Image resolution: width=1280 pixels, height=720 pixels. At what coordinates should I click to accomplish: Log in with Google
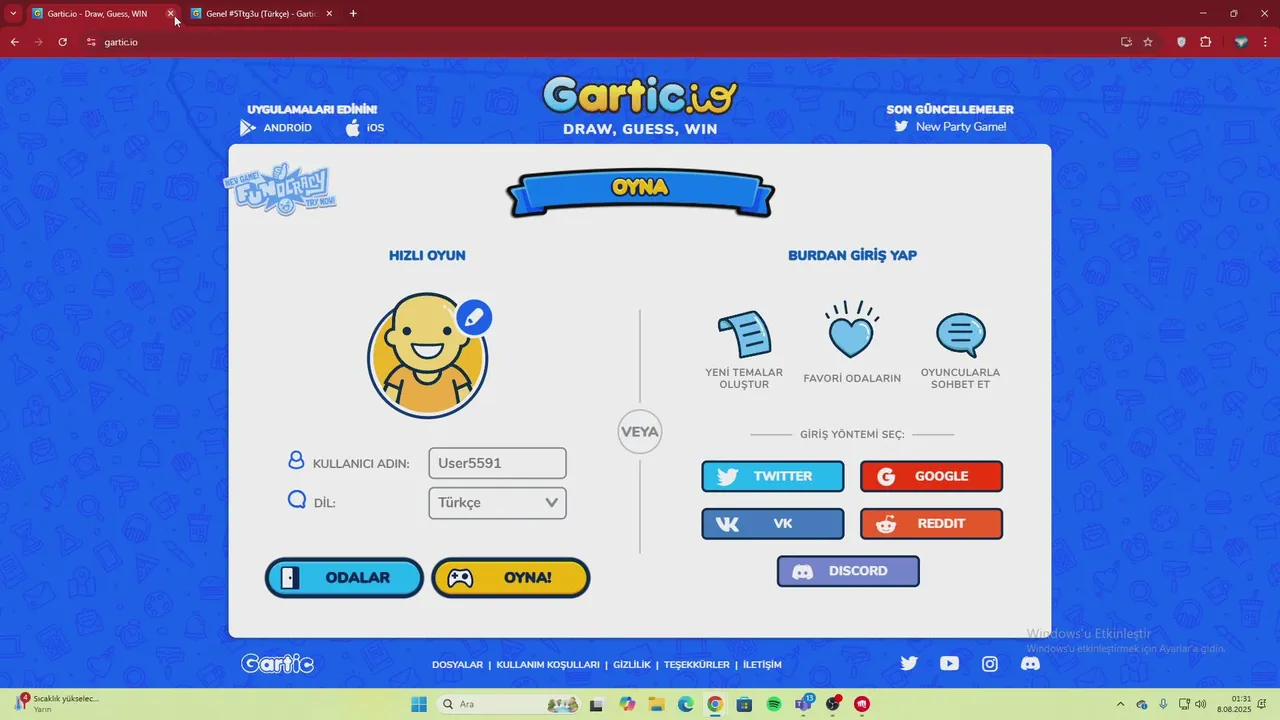(931, 476)
